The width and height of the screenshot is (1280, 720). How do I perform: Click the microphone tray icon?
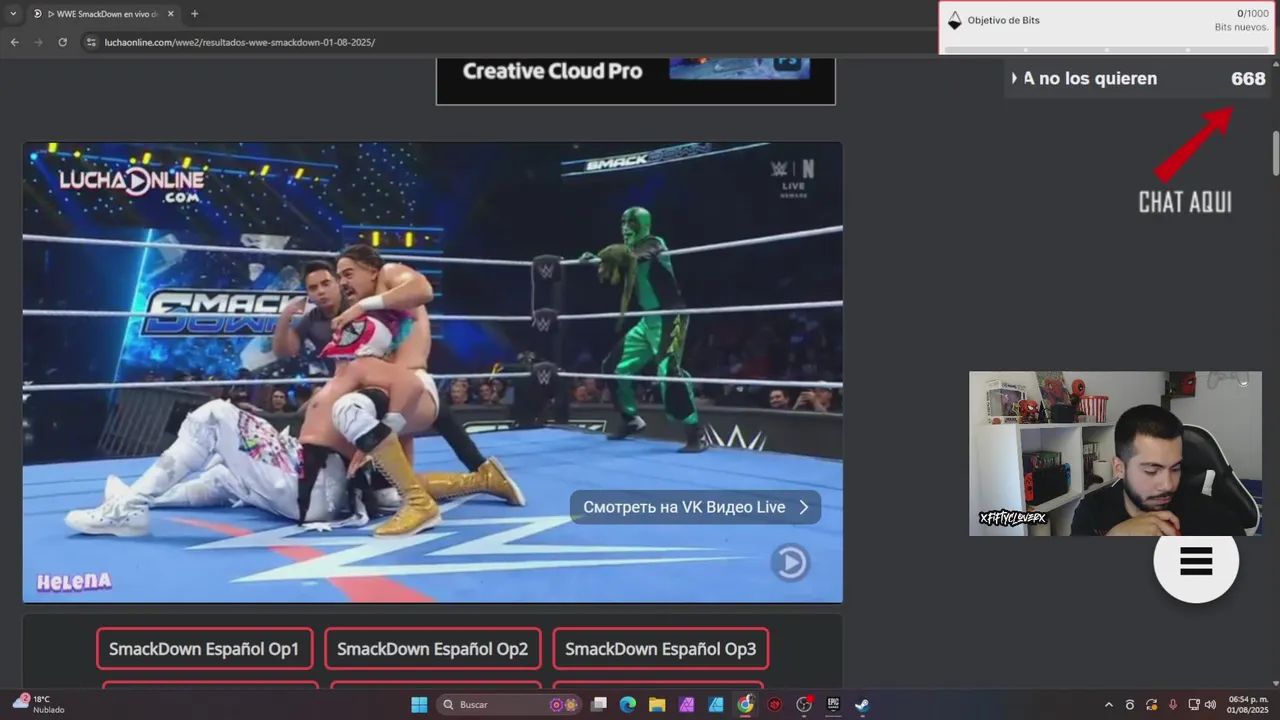pos(1173,705)
